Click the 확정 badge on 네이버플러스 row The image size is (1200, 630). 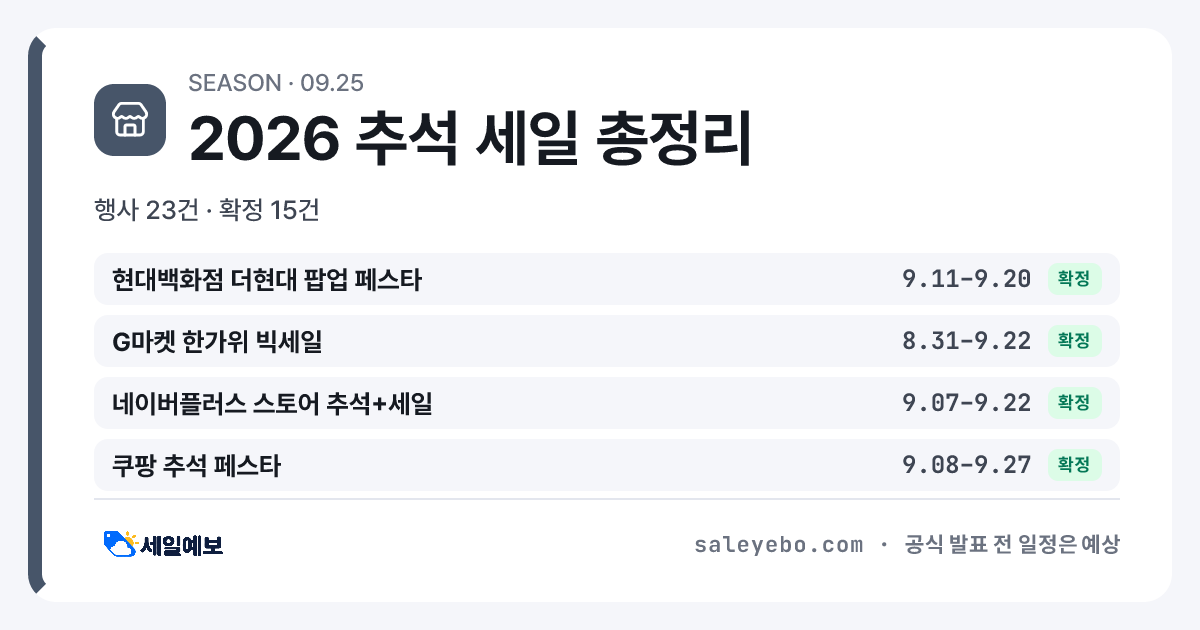click(1074, 403)
